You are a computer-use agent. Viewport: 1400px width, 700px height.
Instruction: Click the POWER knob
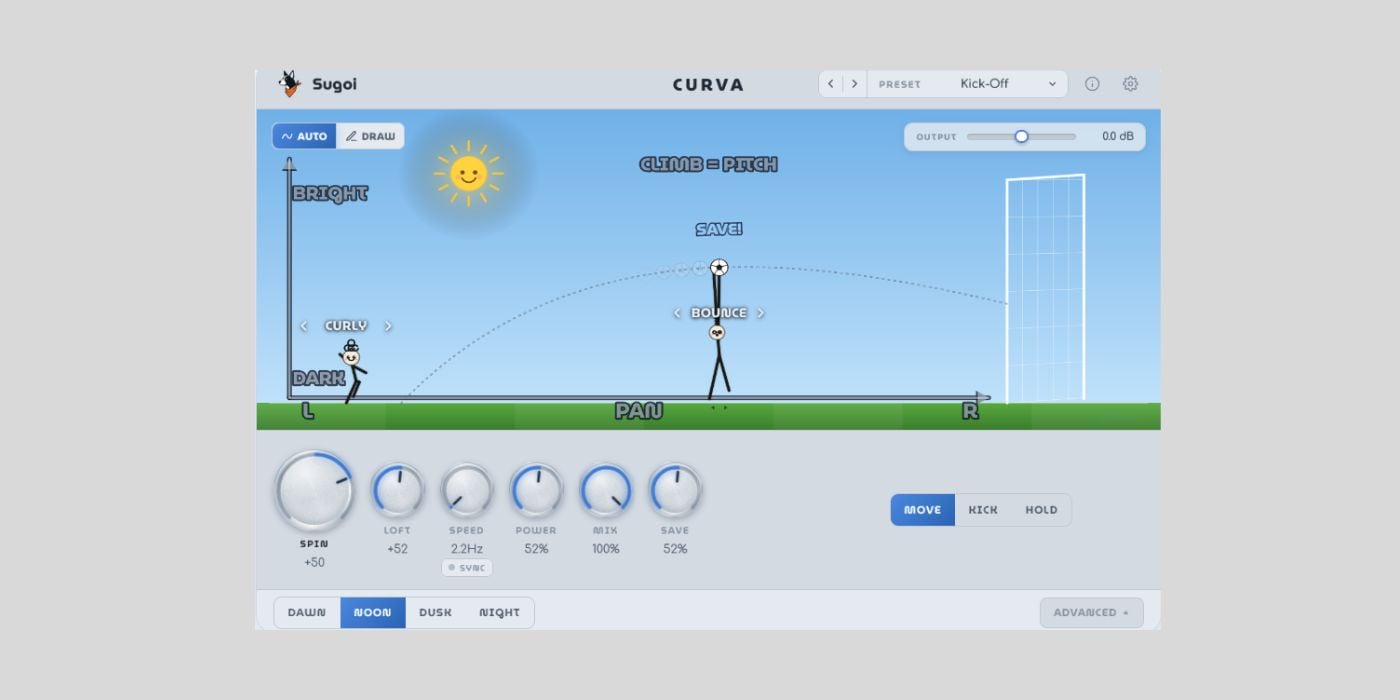click(x=536, y=490)
